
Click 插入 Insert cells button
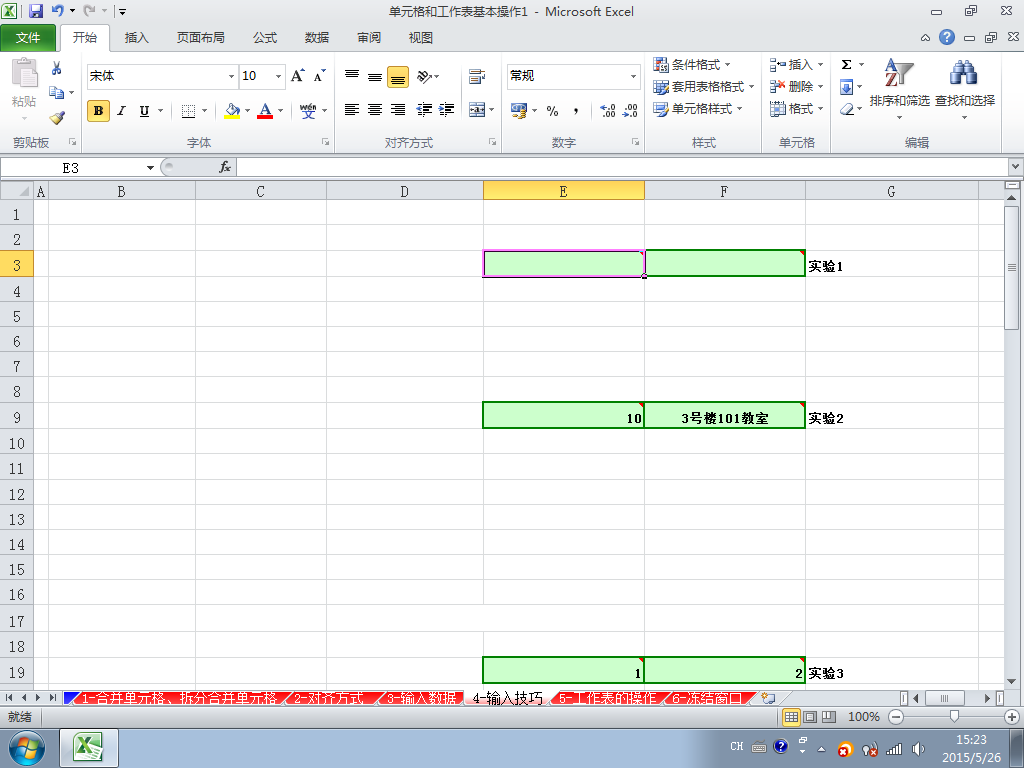pyautogui.click(x=796, y=65)
